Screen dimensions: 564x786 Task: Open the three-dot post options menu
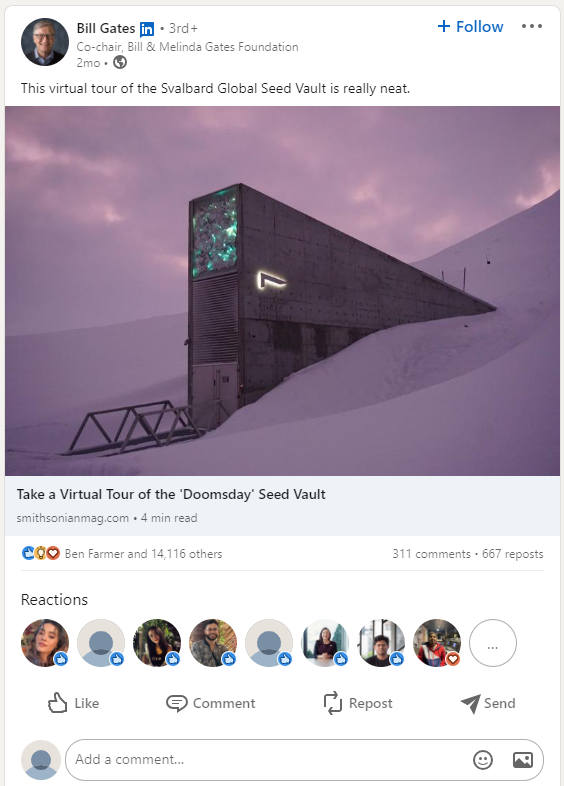pos(531,26)
